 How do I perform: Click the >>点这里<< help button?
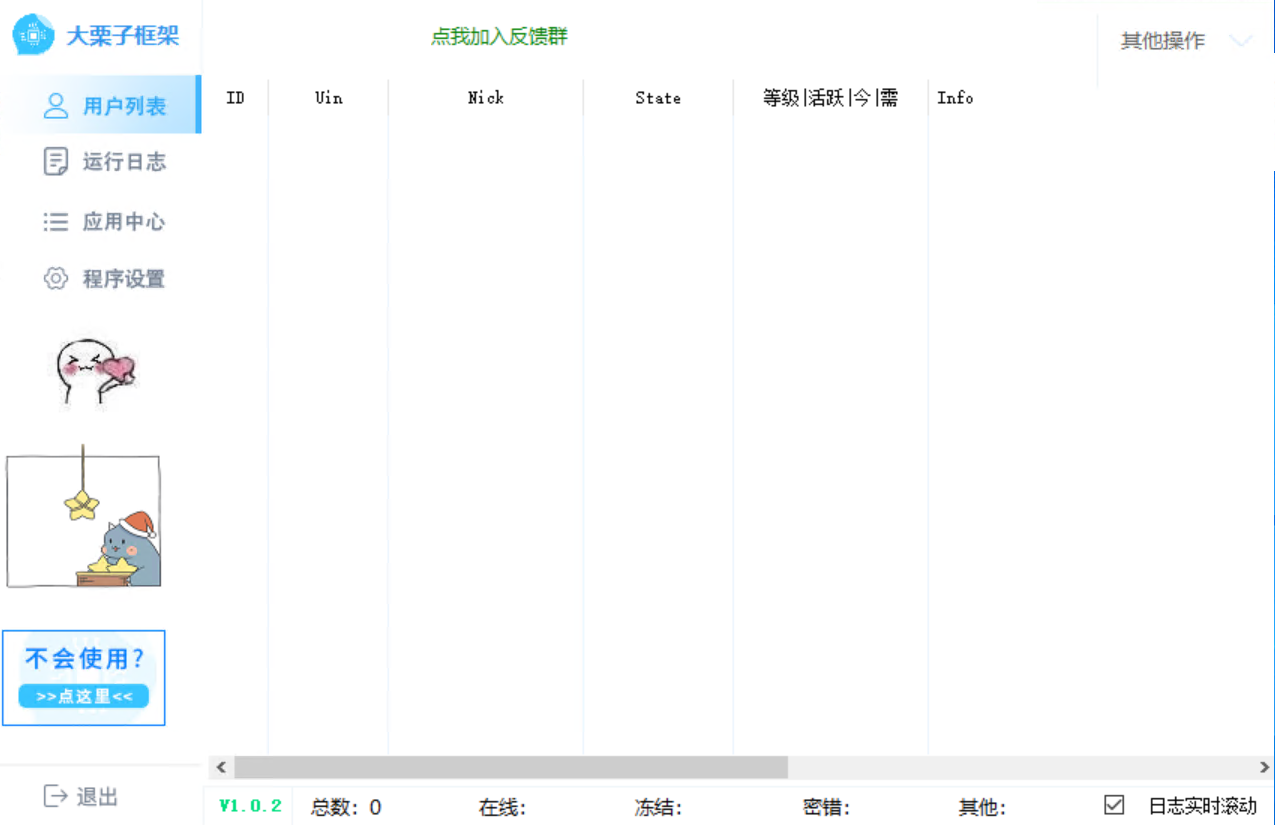84,697
